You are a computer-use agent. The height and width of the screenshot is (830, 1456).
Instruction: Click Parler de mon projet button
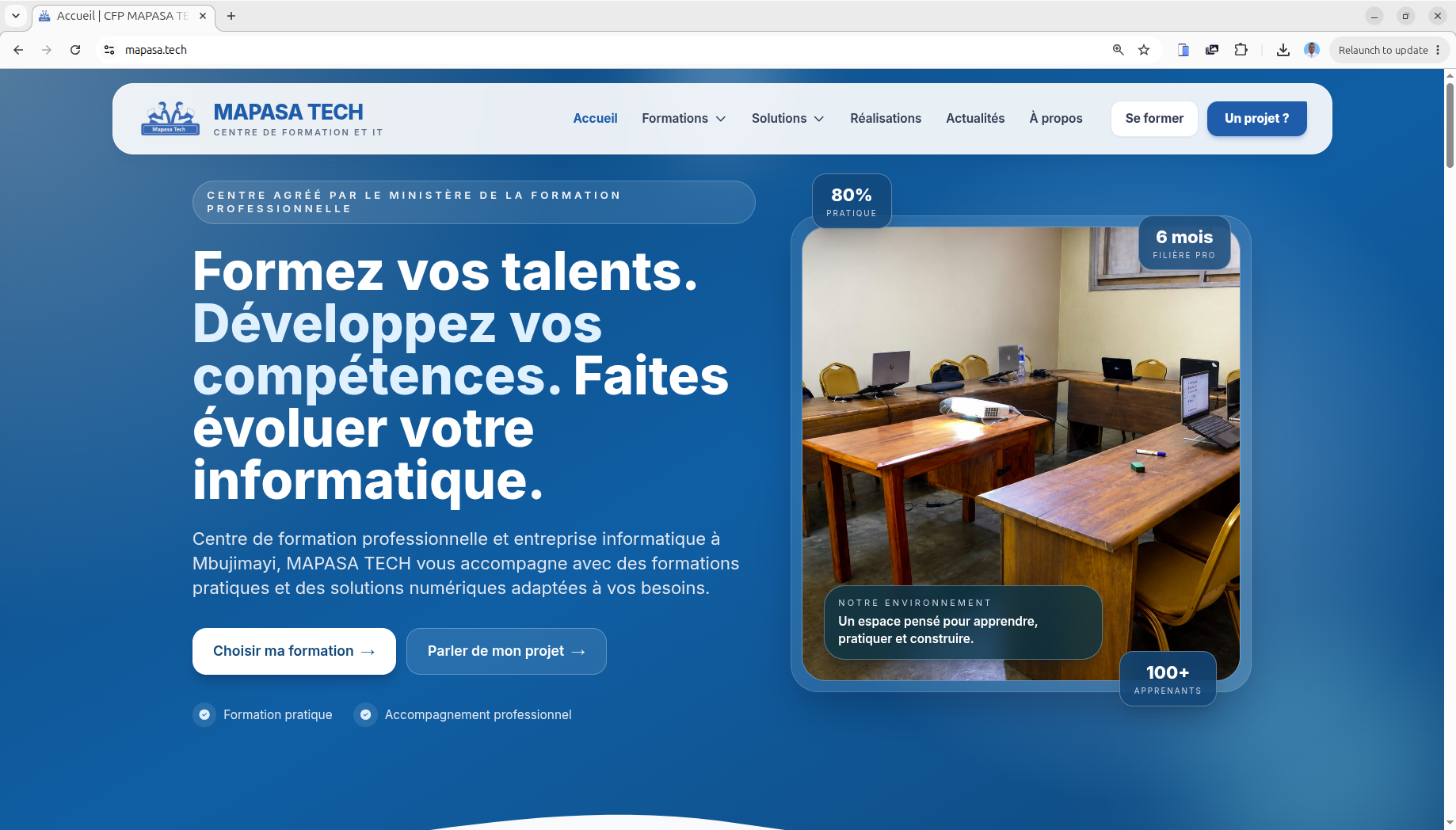[506, 651]
